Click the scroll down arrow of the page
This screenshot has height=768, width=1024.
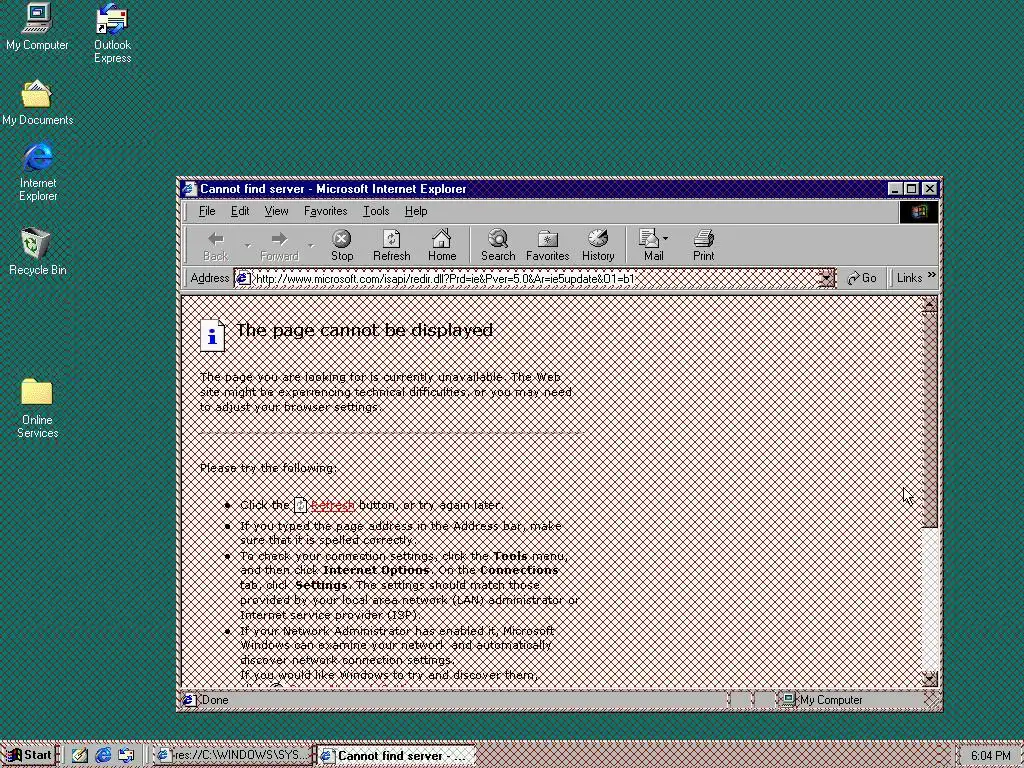pos(929,679)
